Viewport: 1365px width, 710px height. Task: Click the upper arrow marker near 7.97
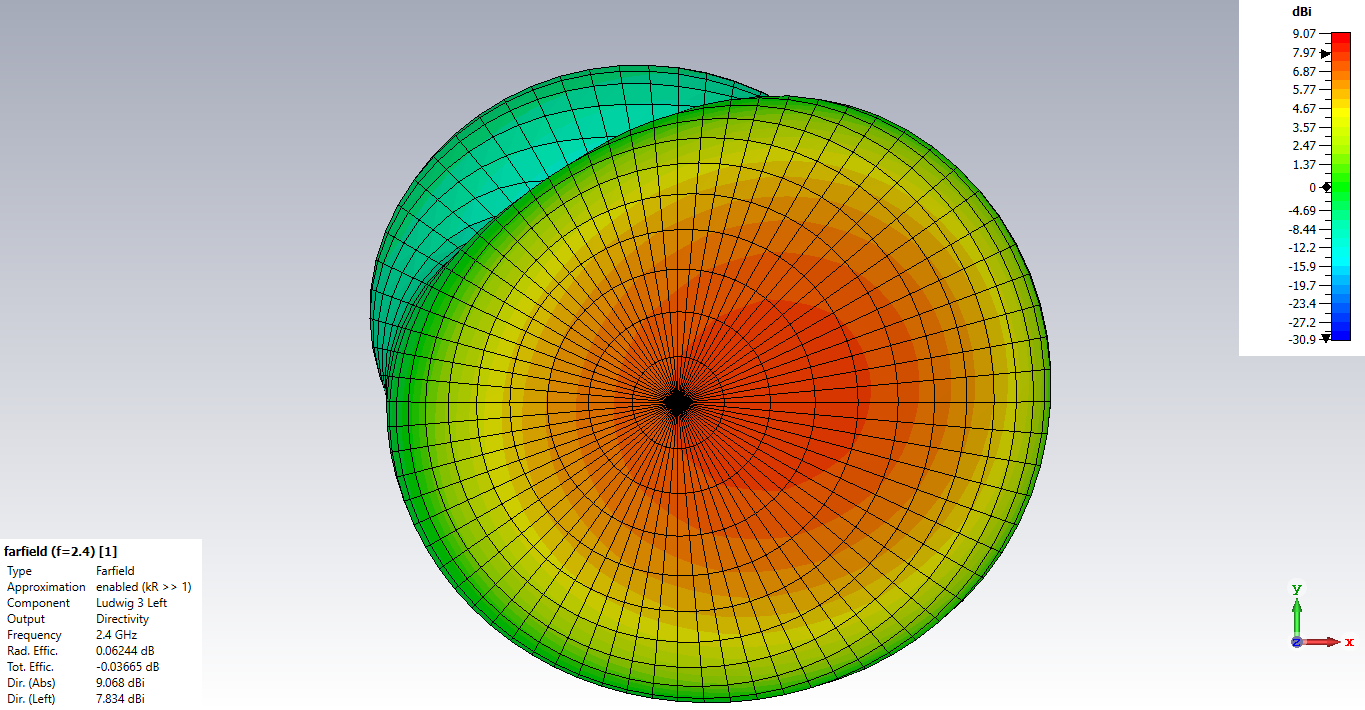(1325, 54)
